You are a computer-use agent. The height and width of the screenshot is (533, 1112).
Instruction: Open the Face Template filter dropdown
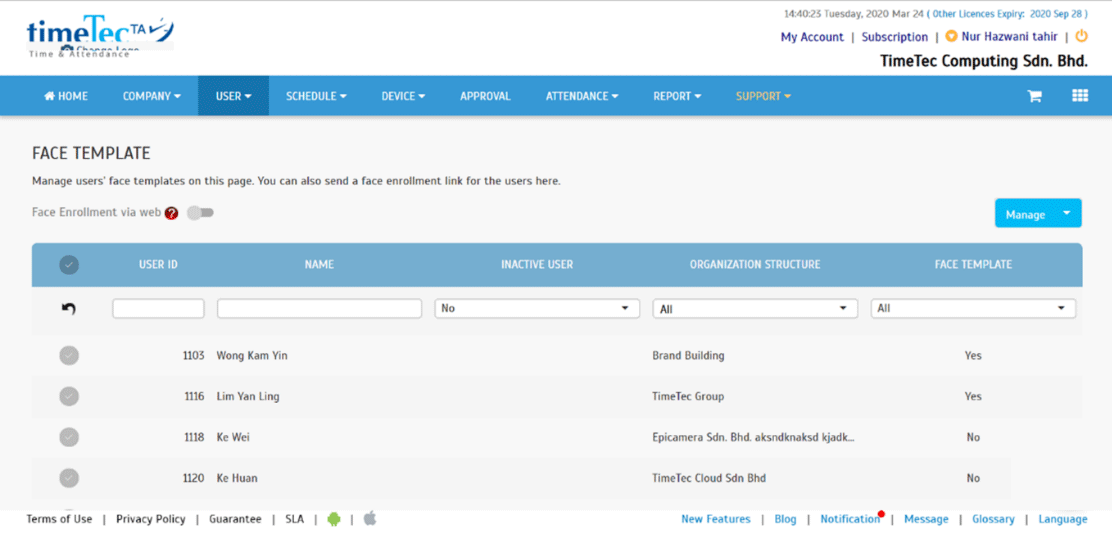[x=973, y=308]
